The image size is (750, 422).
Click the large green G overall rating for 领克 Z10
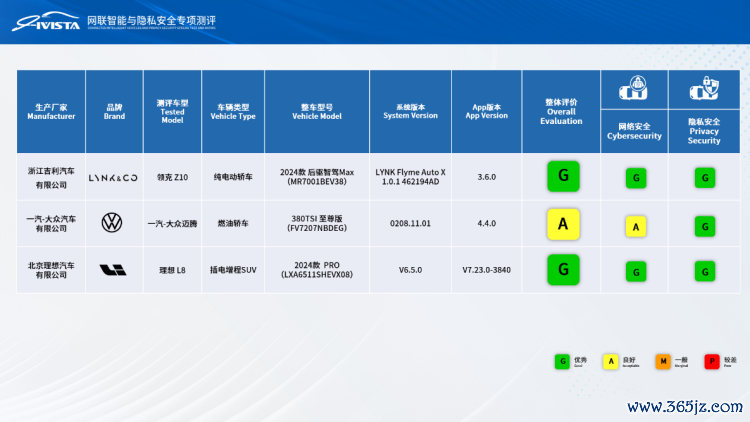point(563,176)
